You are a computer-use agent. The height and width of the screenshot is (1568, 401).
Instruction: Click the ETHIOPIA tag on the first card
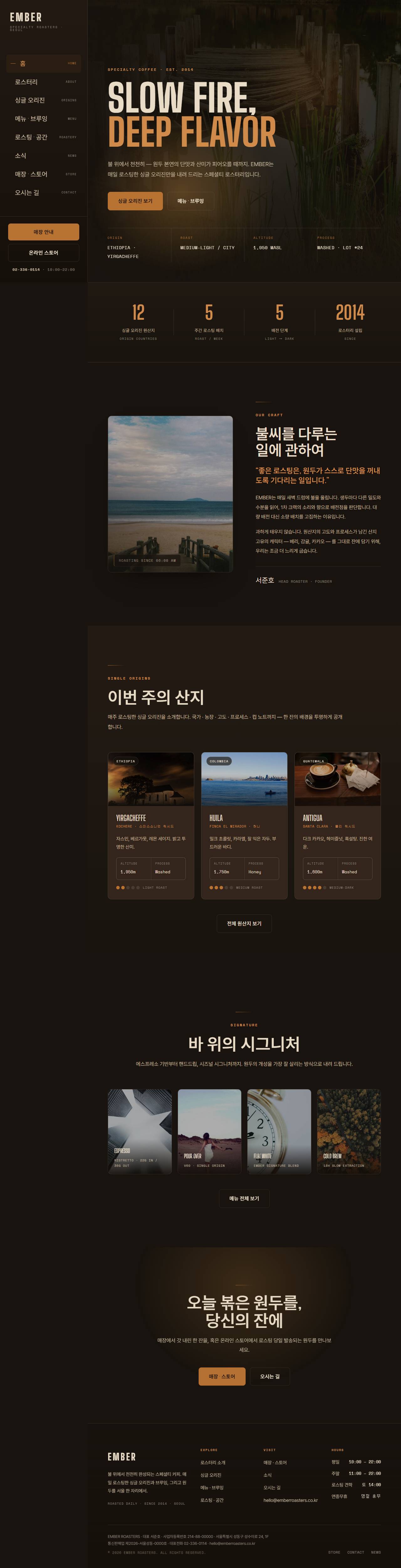point(126,761)
